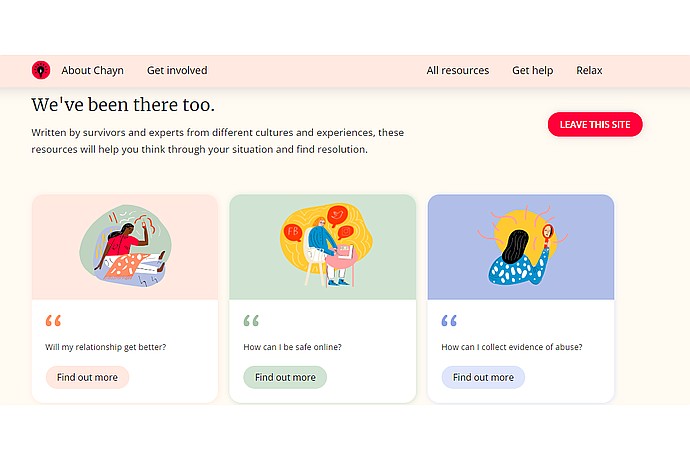Find out more about online safety
Screen dimensions: 690x460
(285, 377)
